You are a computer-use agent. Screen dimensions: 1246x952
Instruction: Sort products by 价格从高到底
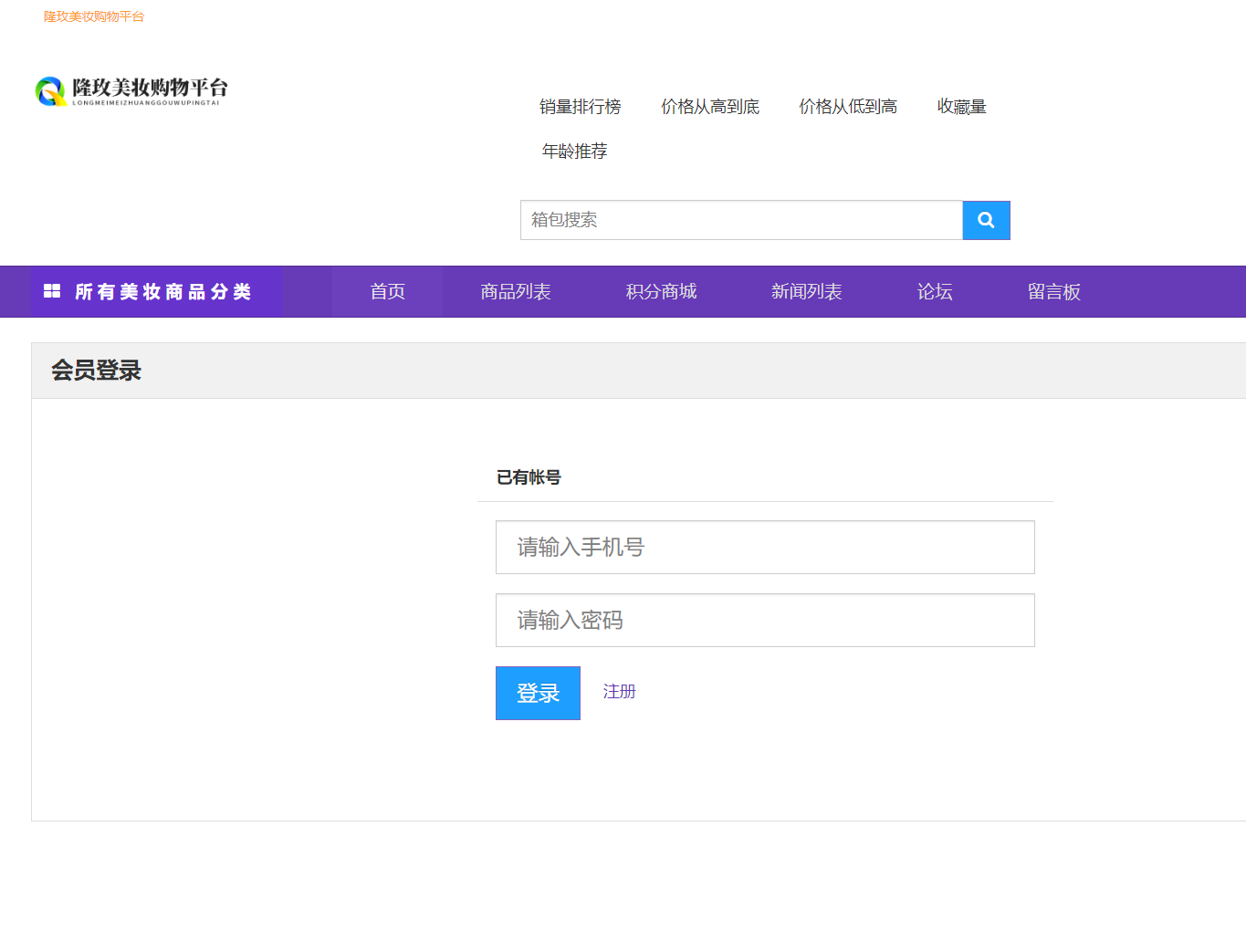click(x=710, y=106)
